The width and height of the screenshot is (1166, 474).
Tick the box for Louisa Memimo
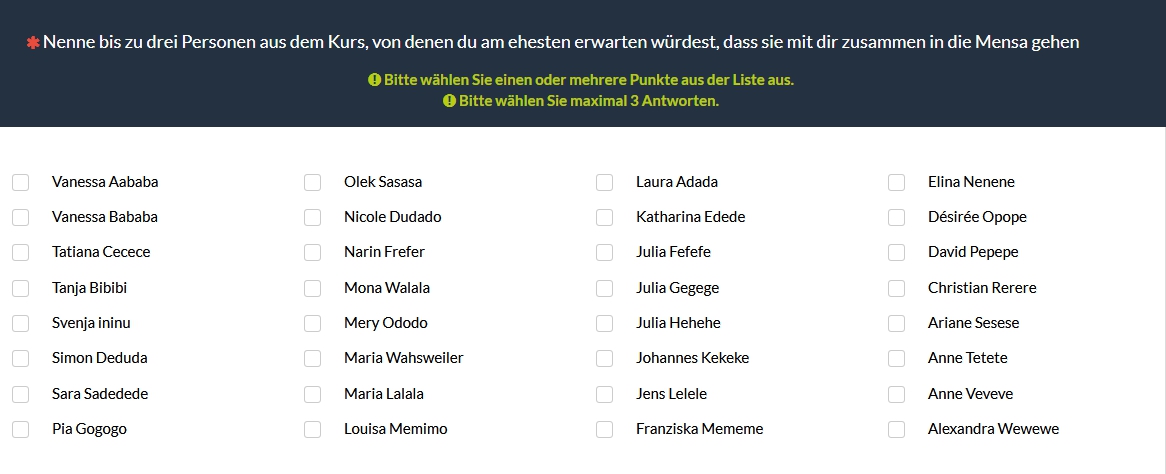(312, 429)
